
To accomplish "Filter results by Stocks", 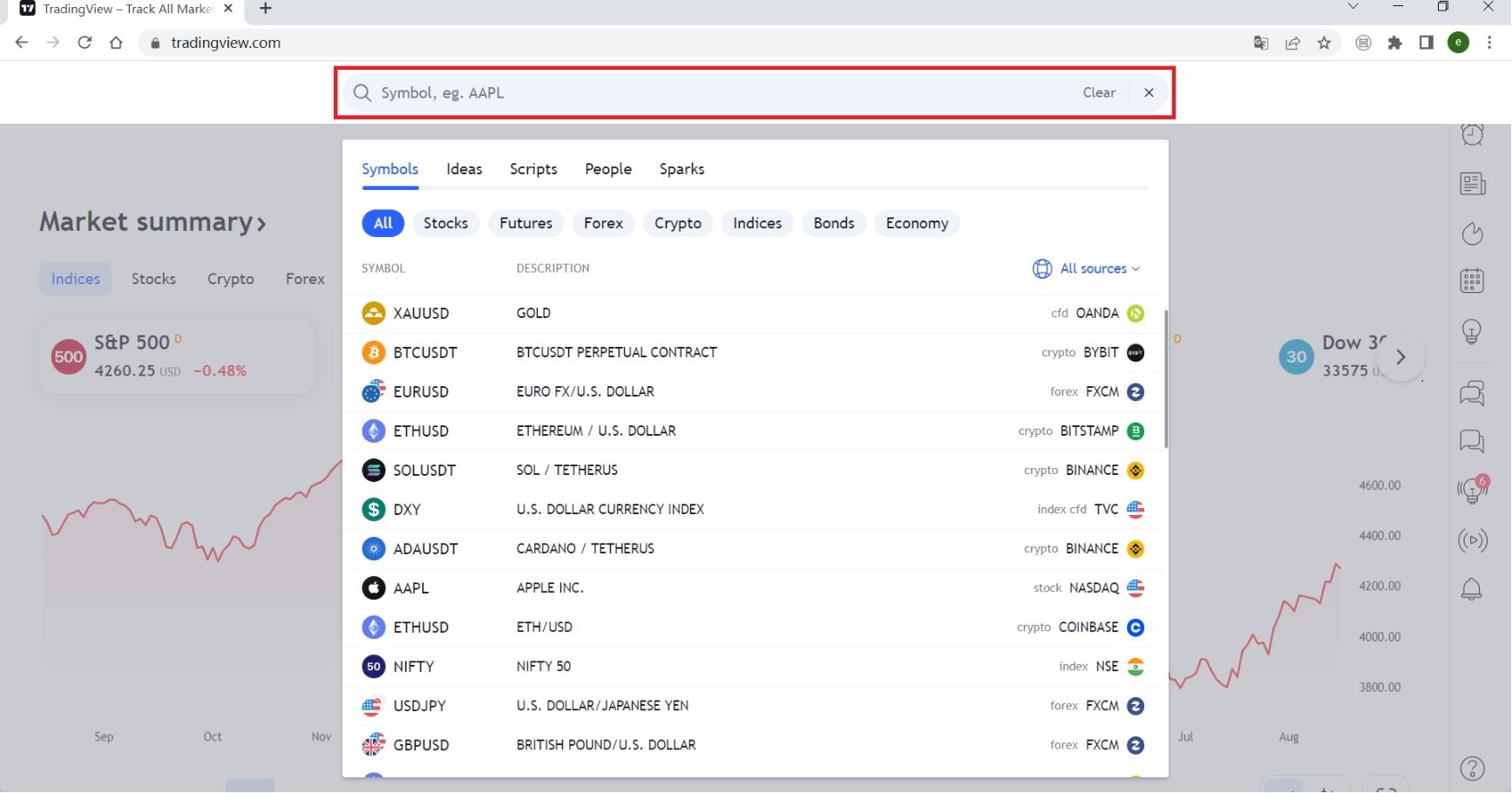I will [x=445, y=223].
